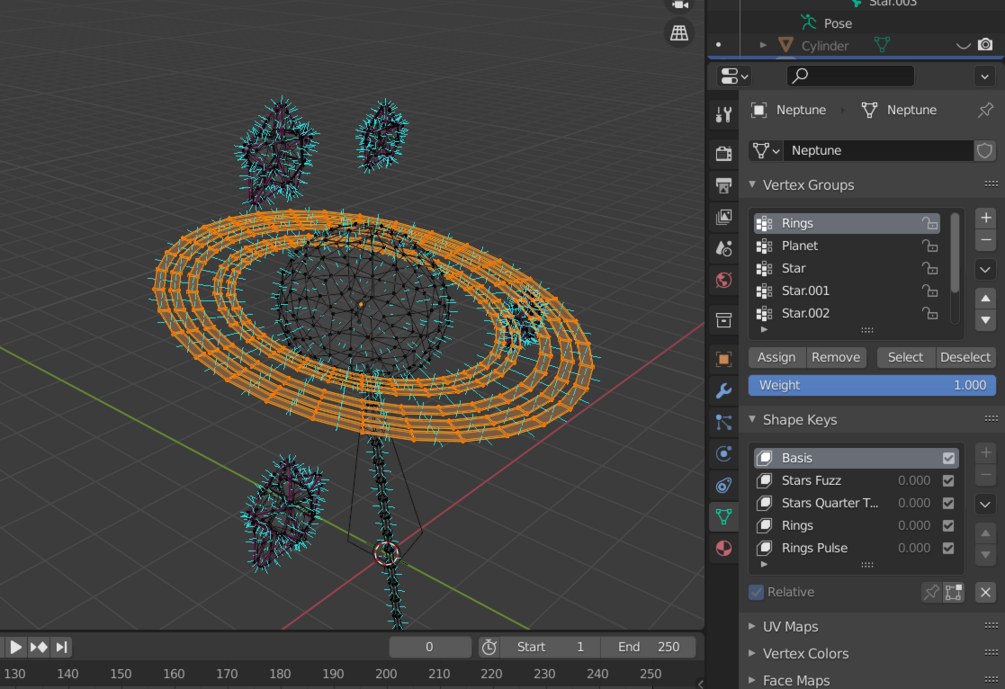Disable the Stars Quarter T... shape key checkbox
Image resolution: width=1005 pixels, height=689 pixels.
coord(949,503)
